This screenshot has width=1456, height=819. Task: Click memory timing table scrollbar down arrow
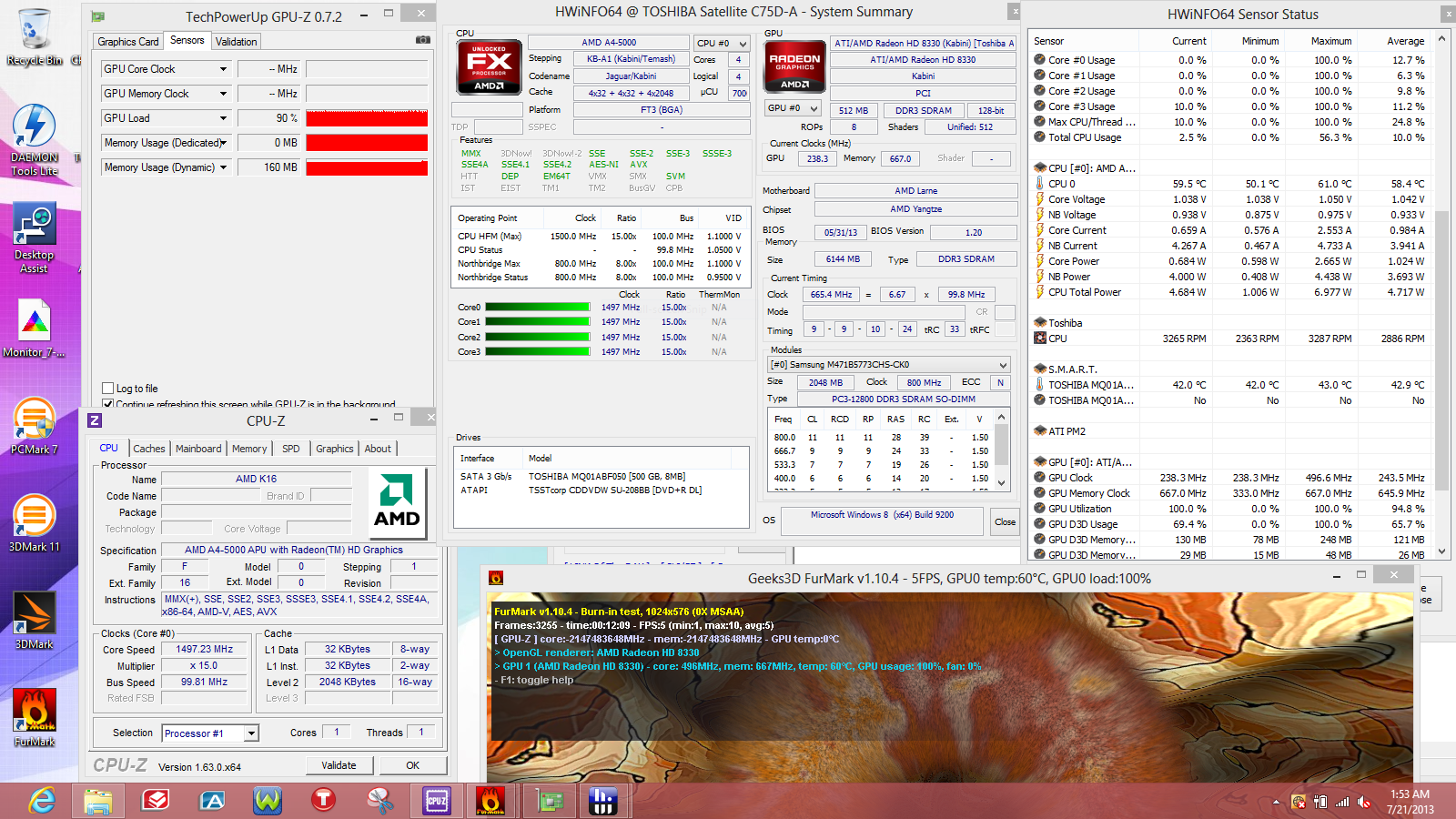[x=1002, y=483]
